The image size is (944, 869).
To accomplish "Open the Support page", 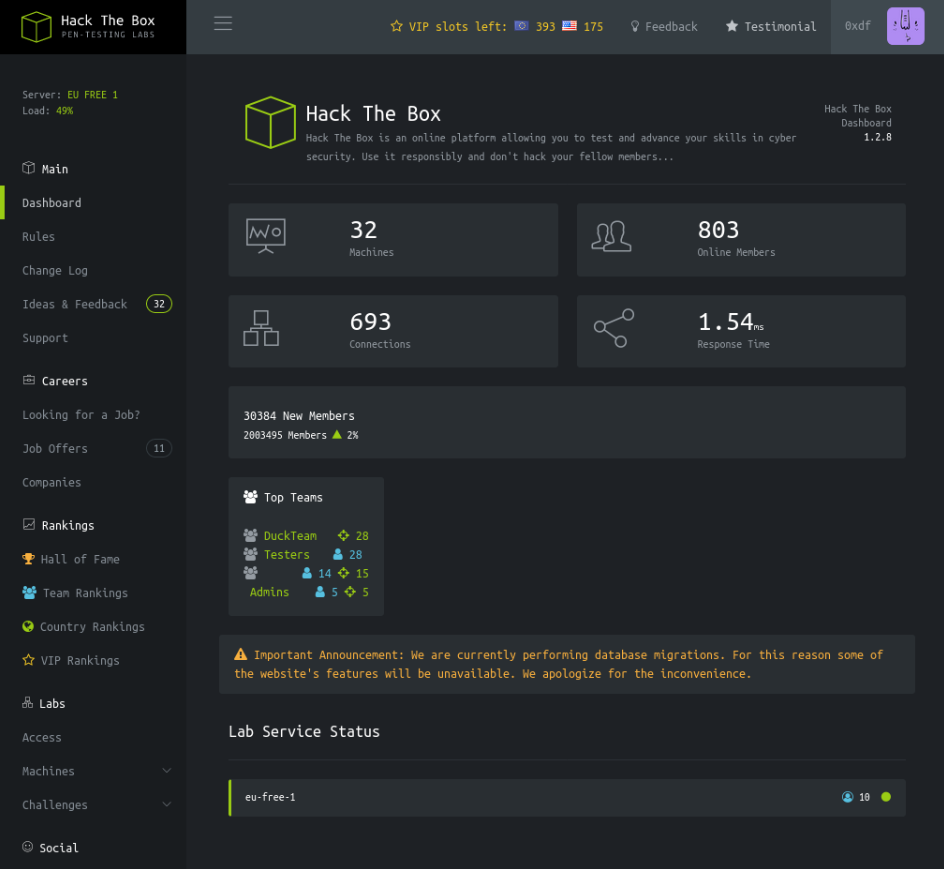I will [x=45, y=338].
